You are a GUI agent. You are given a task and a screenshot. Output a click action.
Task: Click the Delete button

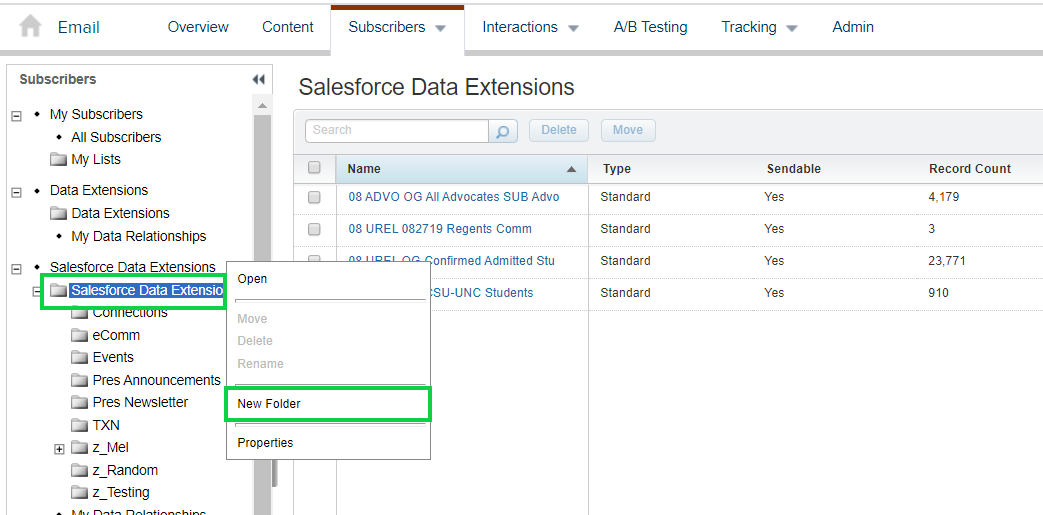[559, 130]
